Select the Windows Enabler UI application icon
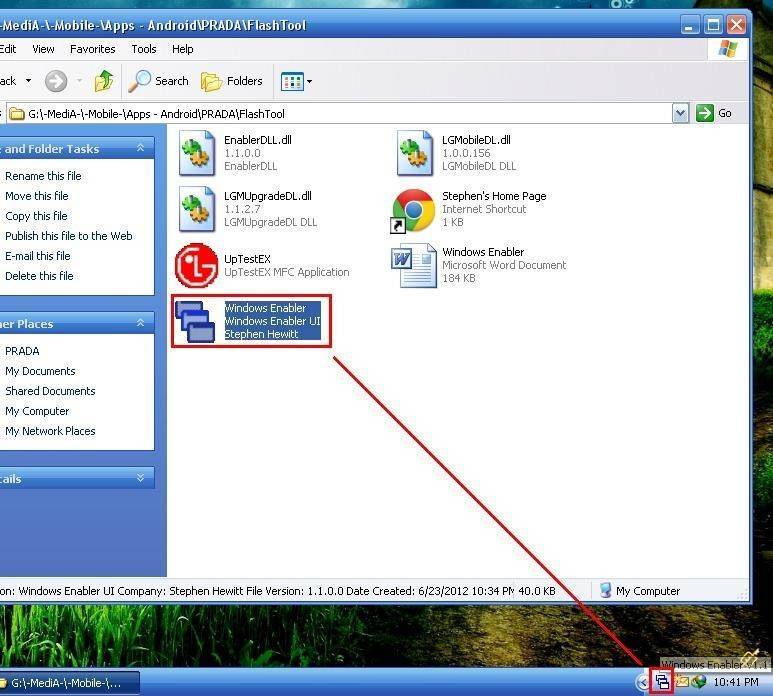Image resolution: width=773 pixels, height=696 pixels. click(x=195, y=321)
